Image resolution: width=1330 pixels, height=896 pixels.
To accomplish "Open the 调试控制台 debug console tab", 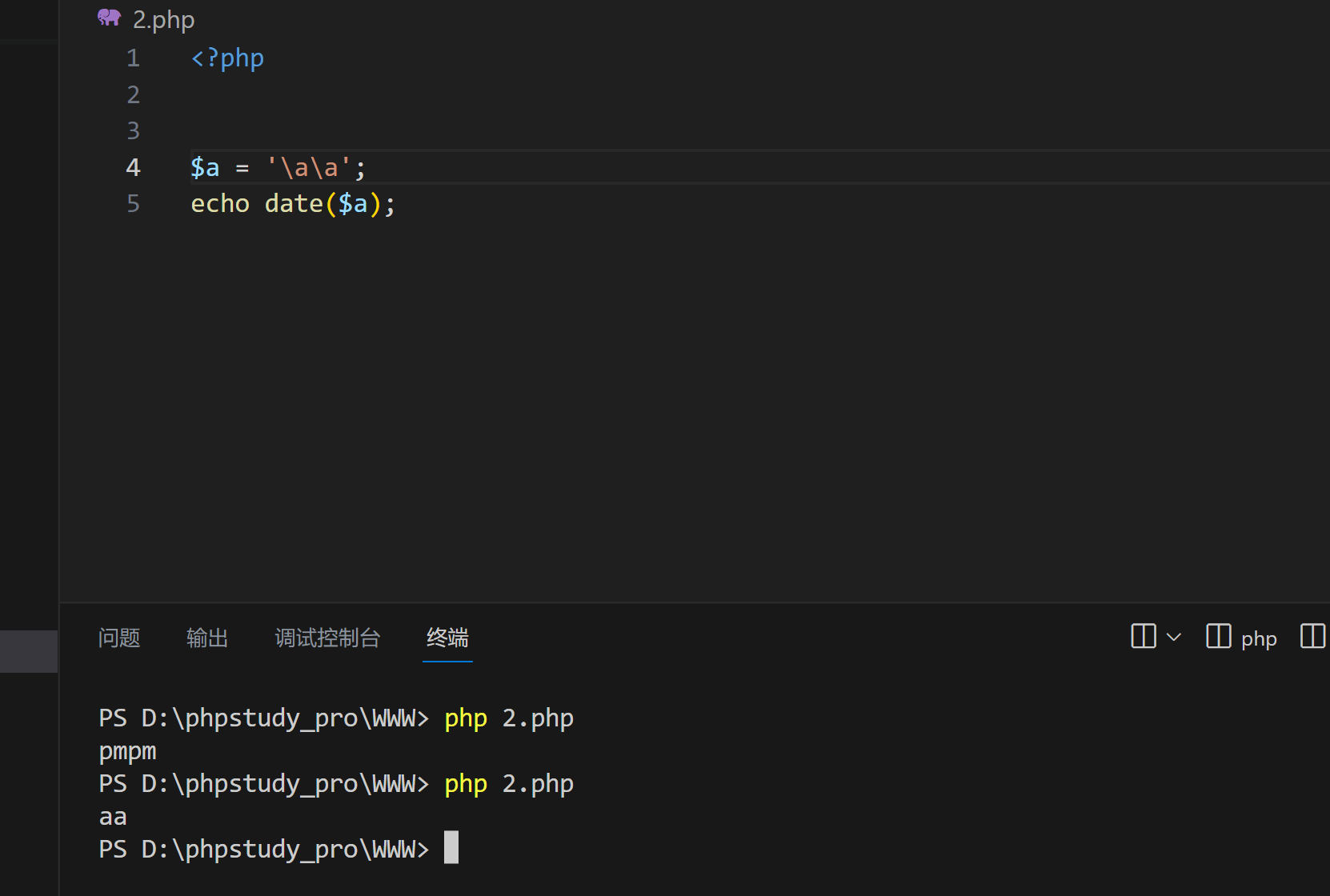I will [327, 638].
